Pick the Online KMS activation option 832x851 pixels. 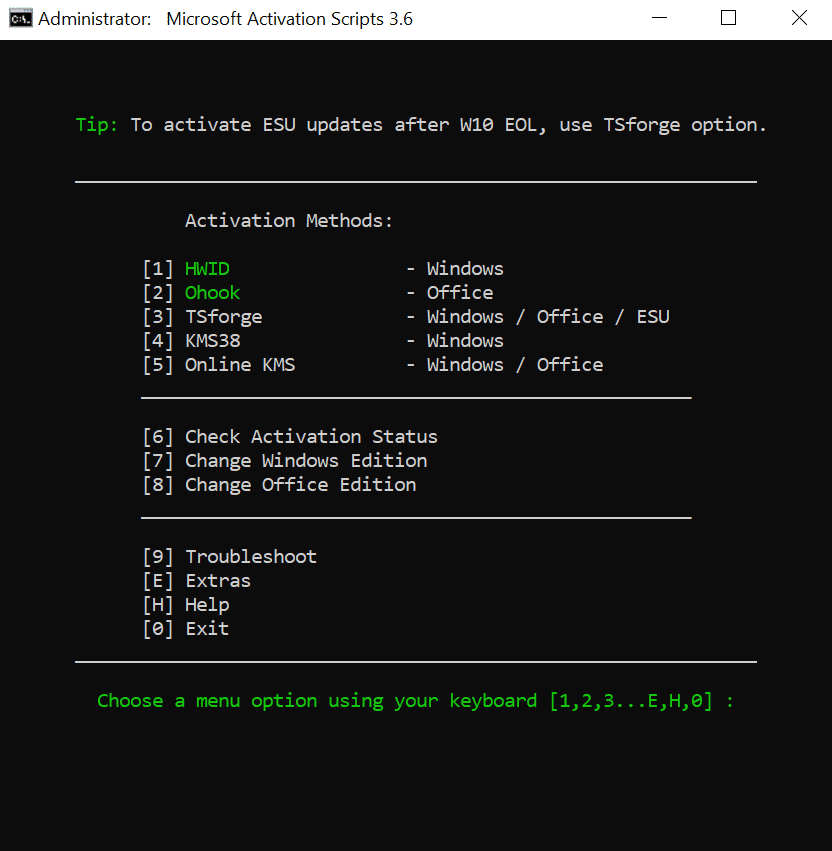(240, 364)
